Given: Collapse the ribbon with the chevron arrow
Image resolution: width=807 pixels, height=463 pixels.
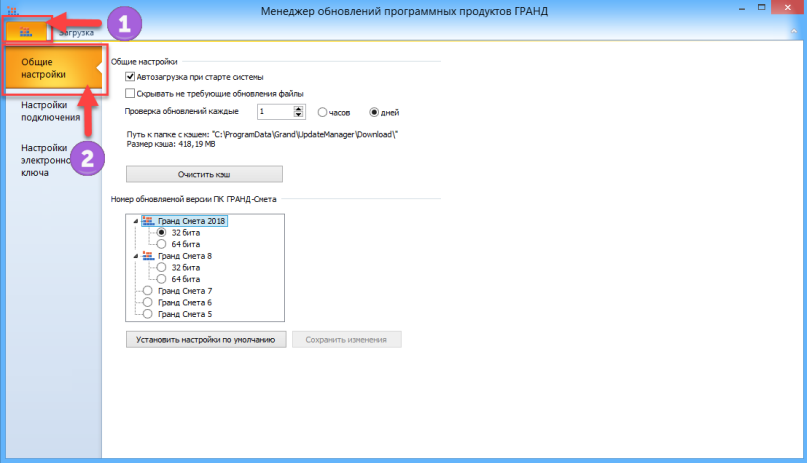Looking at the screenshot, I should [x=794, y=31].
